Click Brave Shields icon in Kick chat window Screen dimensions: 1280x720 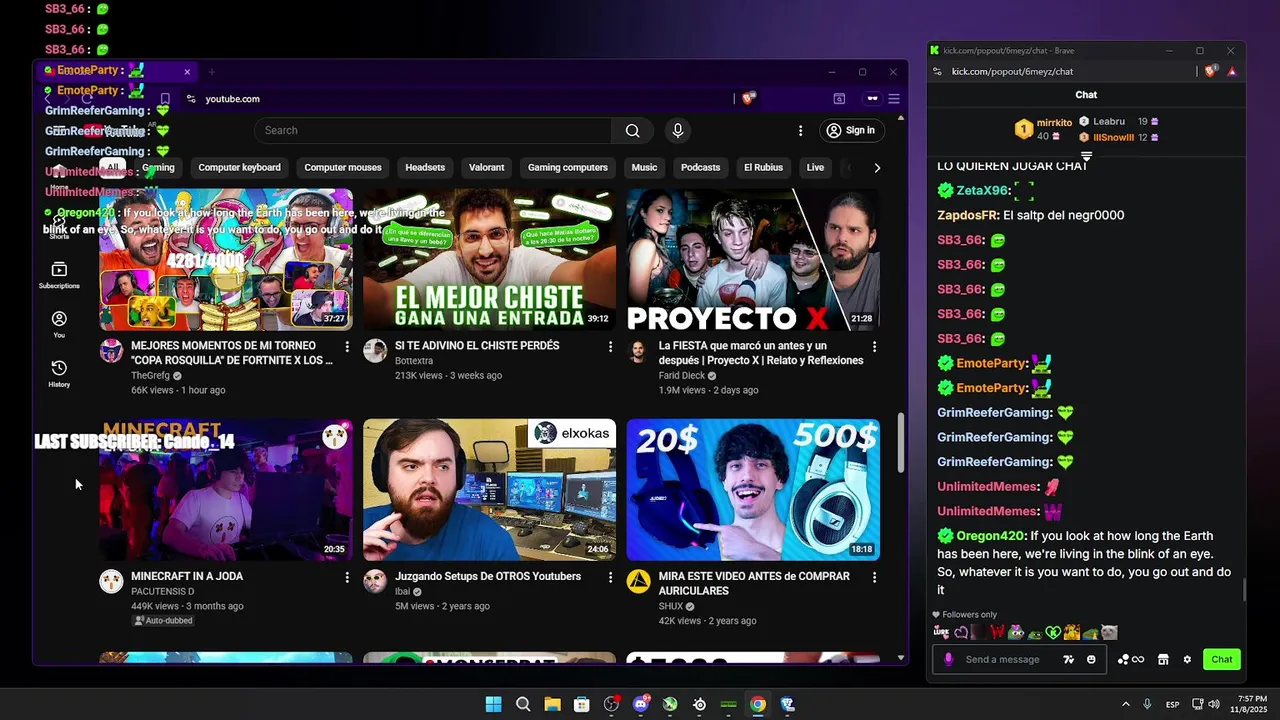tap(1211, 71)
